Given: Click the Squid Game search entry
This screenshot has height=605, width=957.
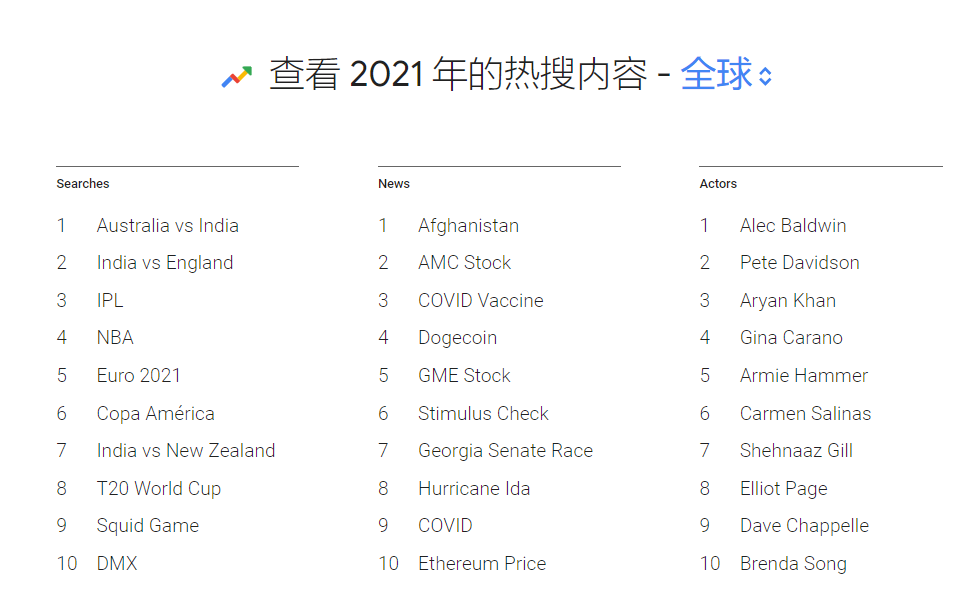Looking at the screenshot, I should click(x=147, y=526).
